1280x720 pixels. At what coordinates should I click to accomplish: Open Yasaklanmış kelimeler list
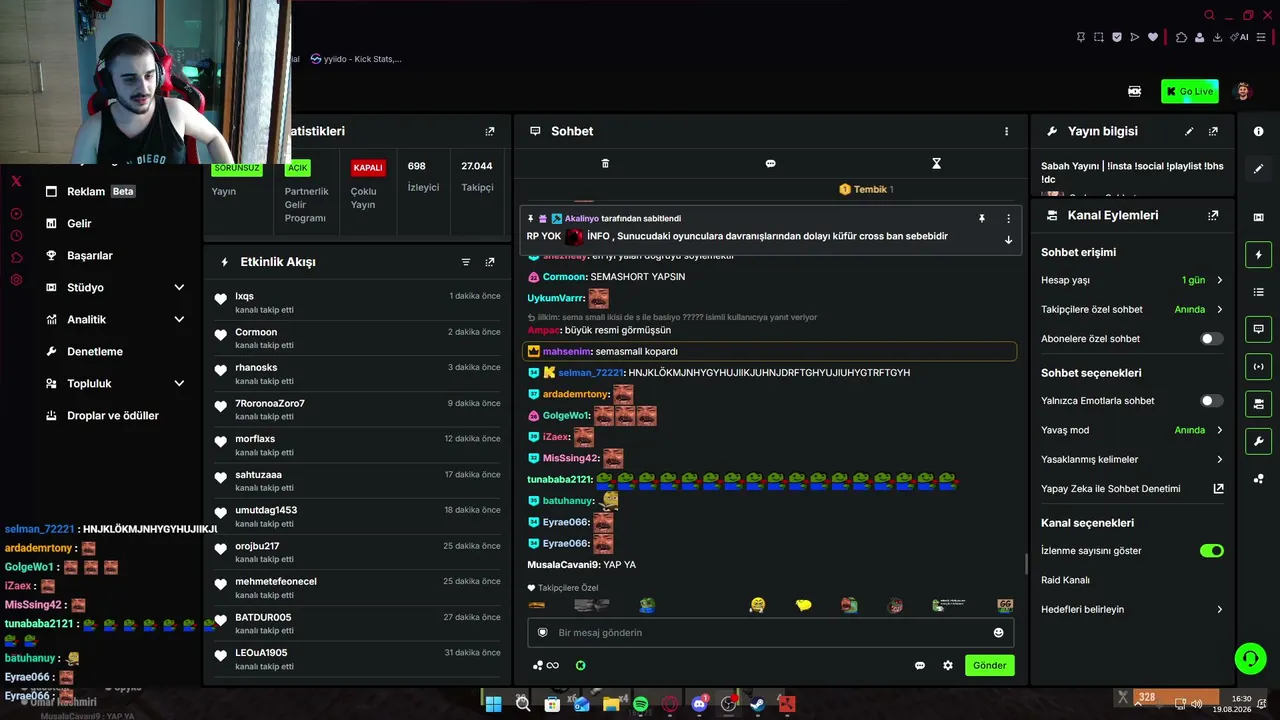point(1132,459)
